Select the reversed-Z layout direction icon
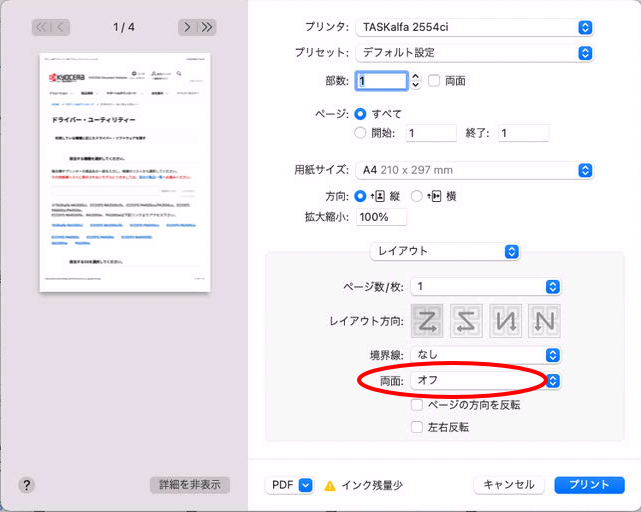The width and height of the screenshot is (641, 512). point(466,321)
